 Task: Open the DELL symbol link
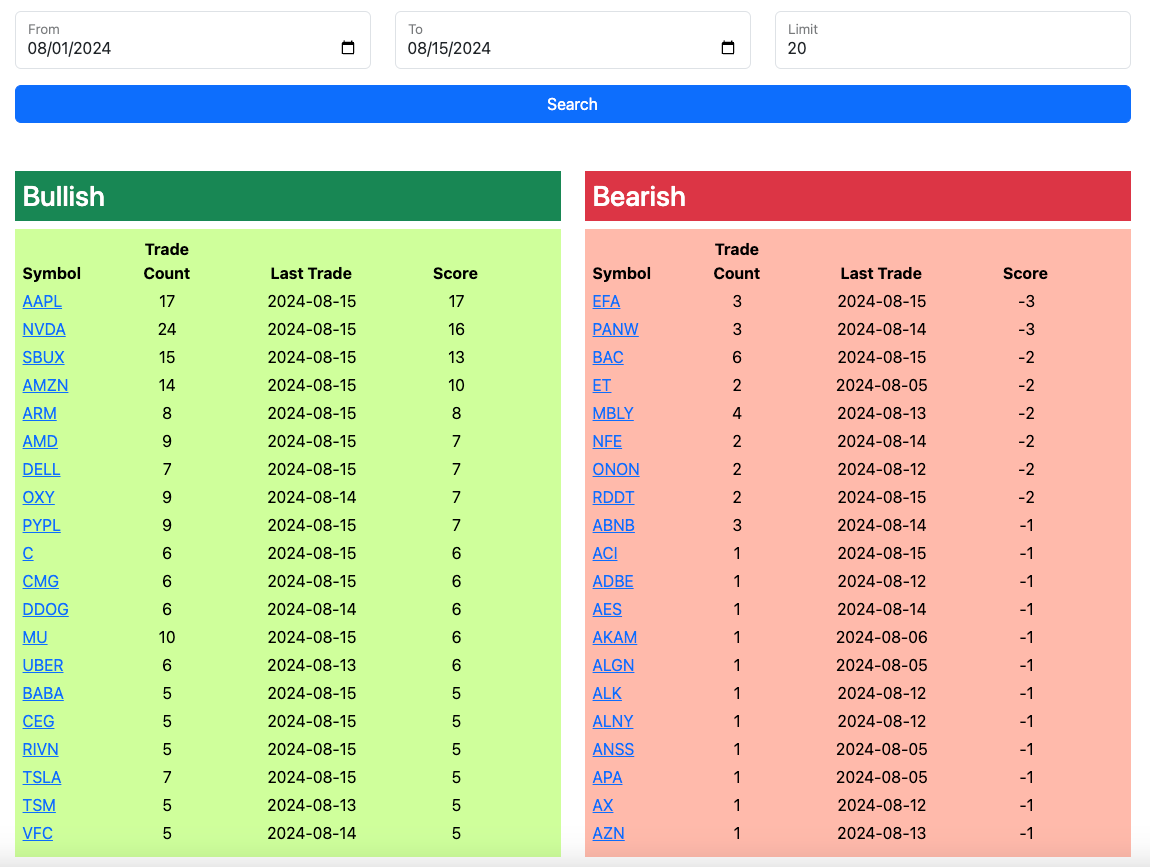coord(41,469)
